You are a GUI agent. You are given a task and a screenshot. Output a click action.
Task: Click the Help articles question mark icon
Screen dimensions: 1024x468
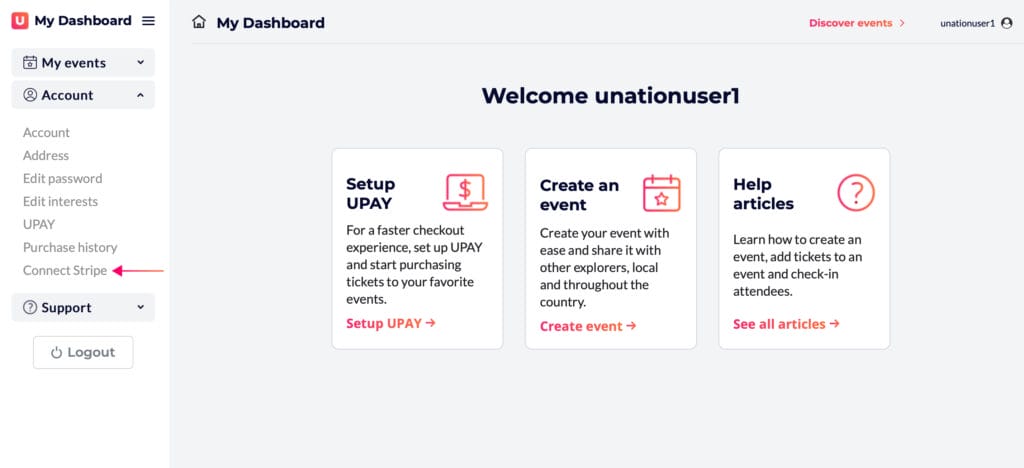click(x=856, y=193)
